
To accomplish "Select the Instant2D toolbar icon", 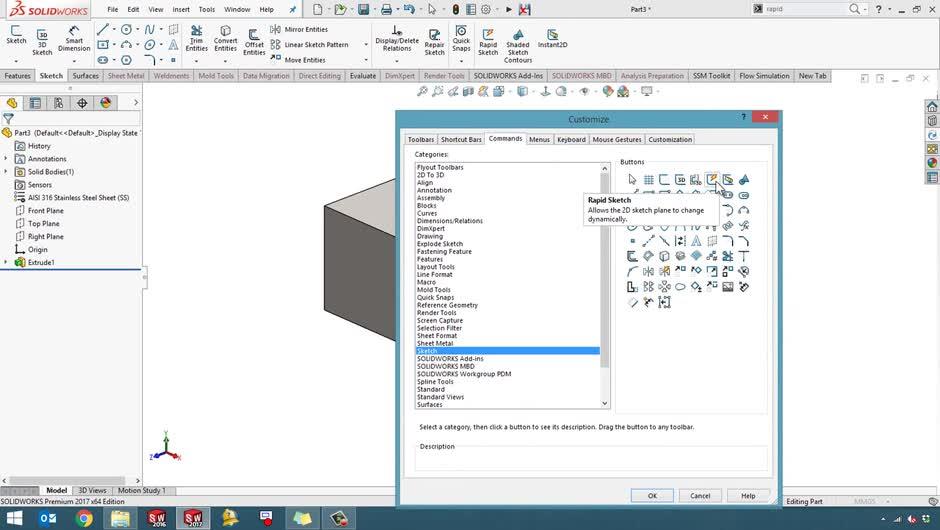I will (x=552, y=38).
